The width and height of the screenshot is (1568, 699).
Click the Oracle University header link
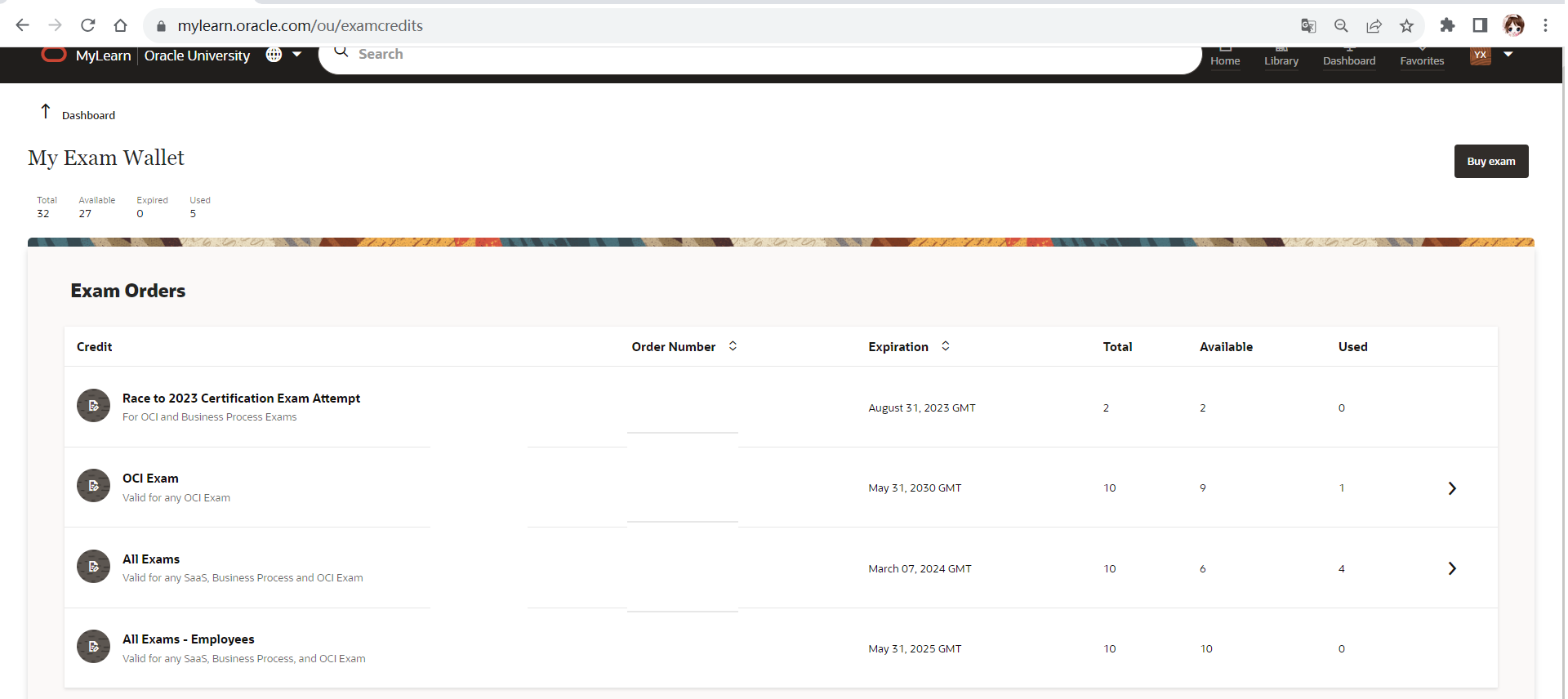197,56
